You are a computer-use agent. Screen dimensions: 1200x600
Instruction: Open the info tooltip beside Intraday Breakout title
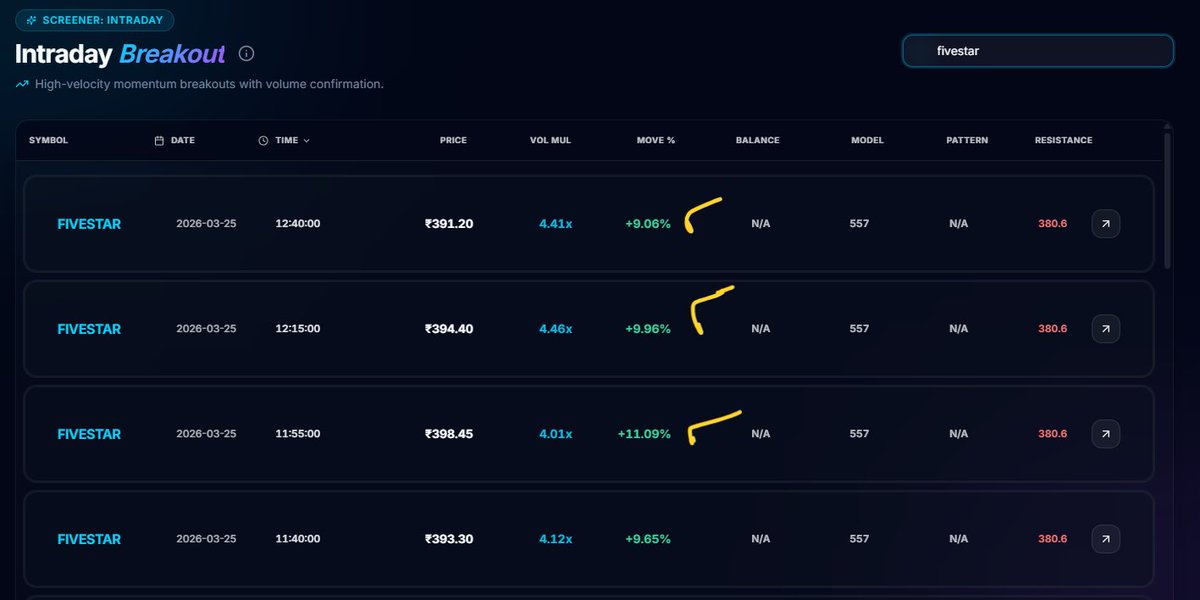(x=246, y=54)
